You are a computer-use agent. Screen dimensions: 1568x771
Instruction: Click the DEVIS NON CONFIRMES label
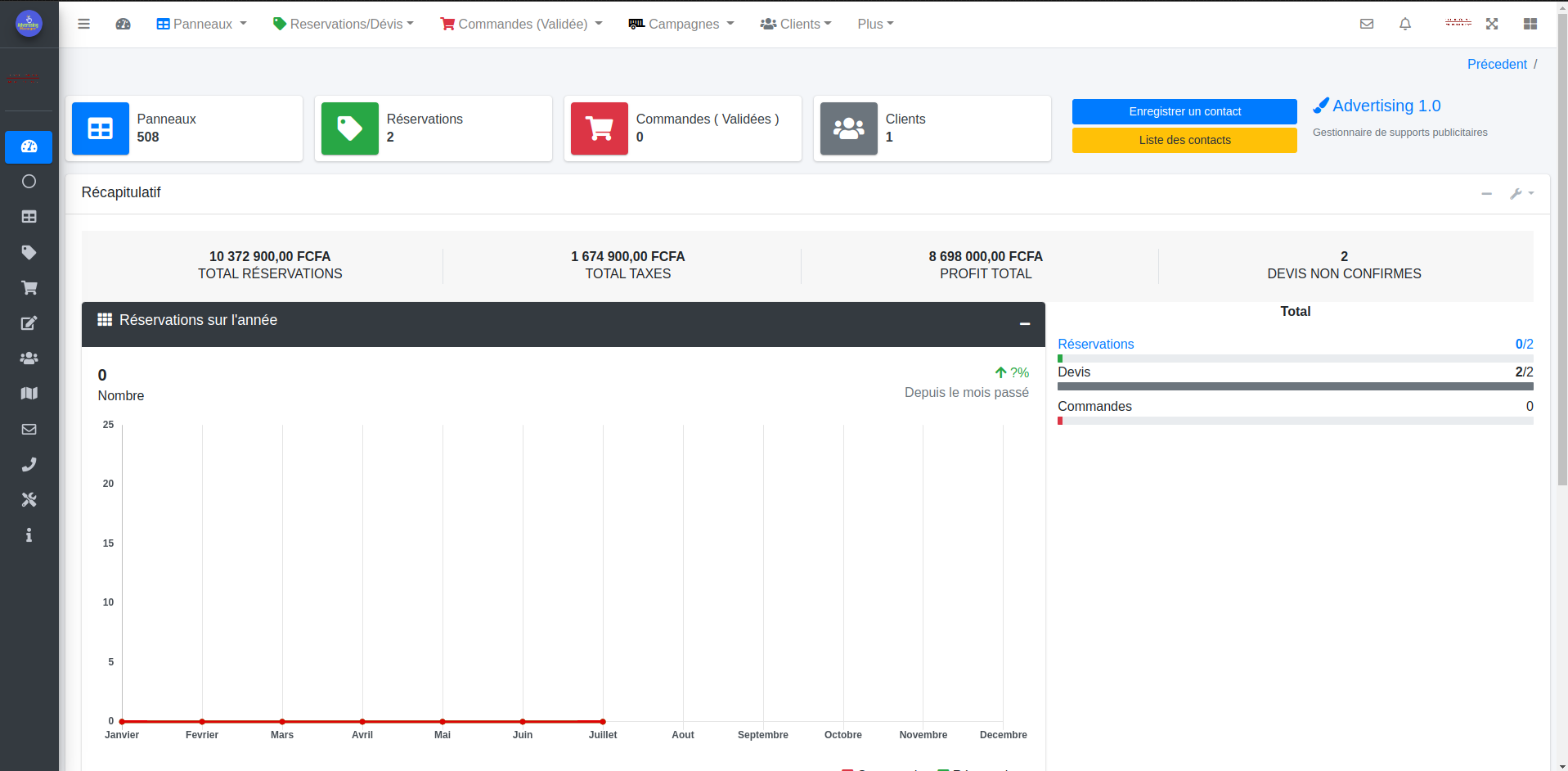coord(1344,273)
